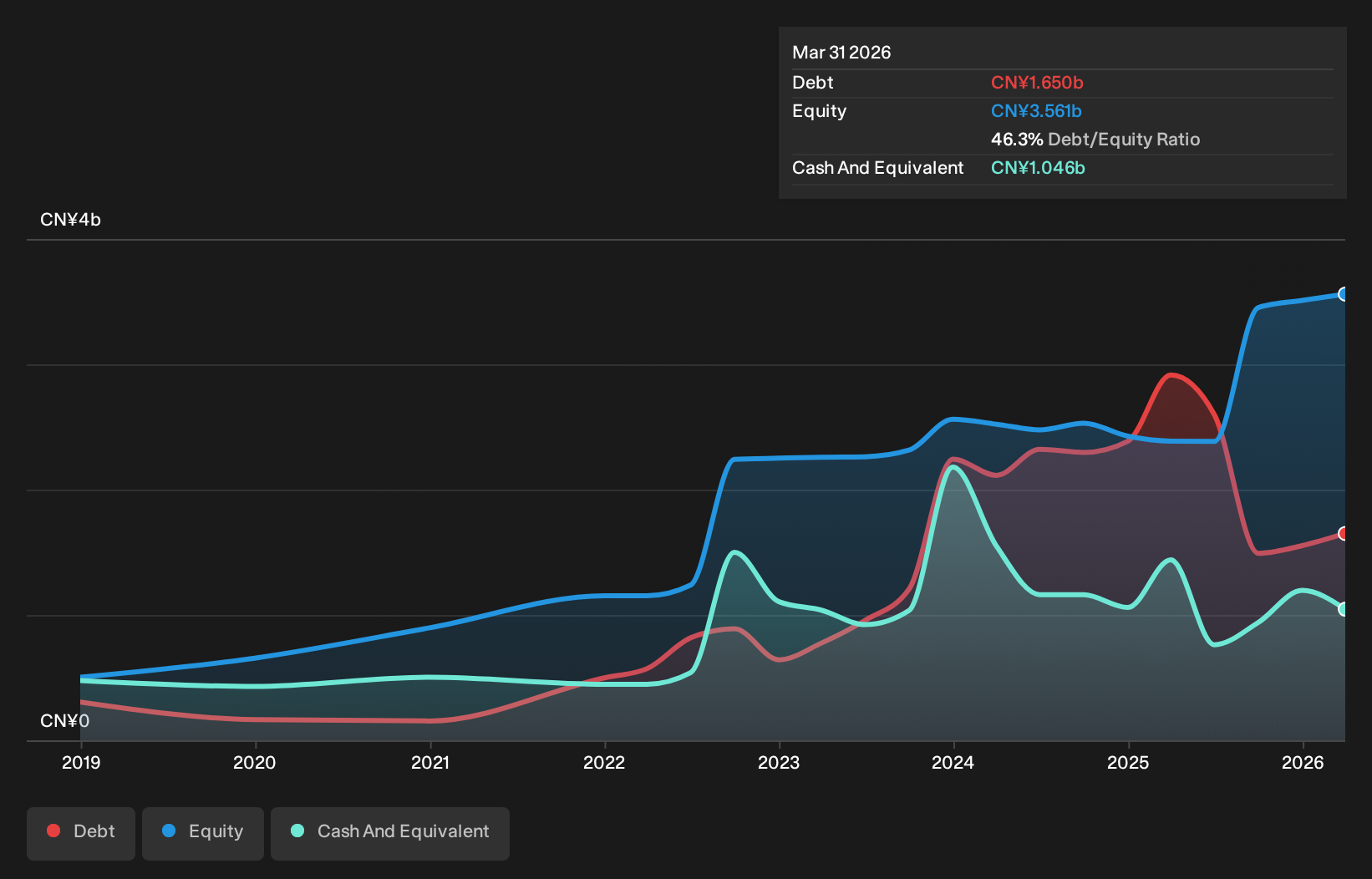Click the 2019 x-axis label

(x=81, y=762)
